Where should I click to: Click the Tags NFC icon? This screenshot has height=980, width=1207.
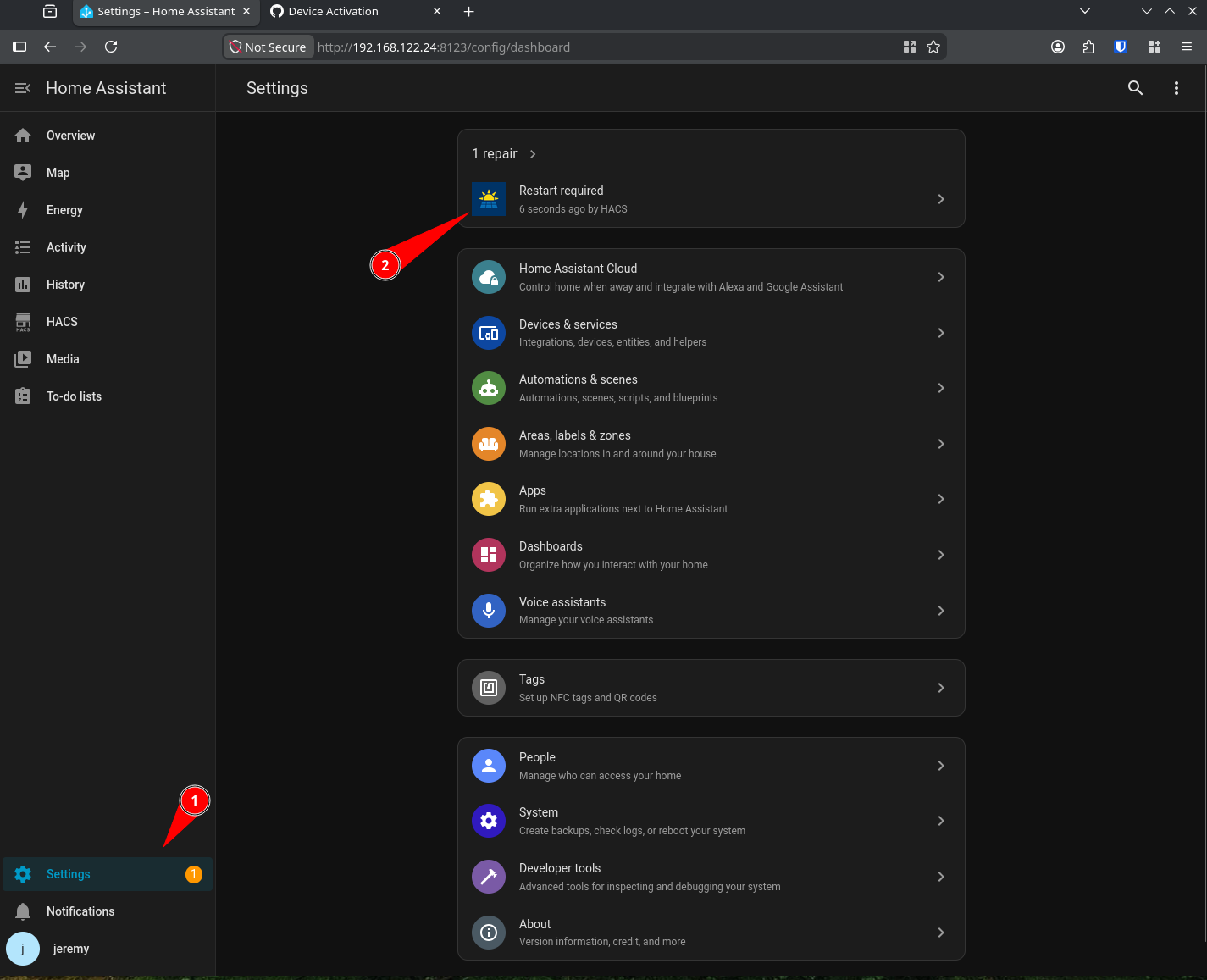[489, 688]
